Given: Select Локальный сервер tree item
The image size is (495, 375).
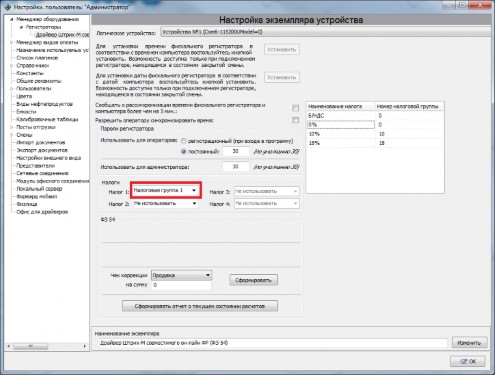Looking at the screenshot, I should (39, 189).
